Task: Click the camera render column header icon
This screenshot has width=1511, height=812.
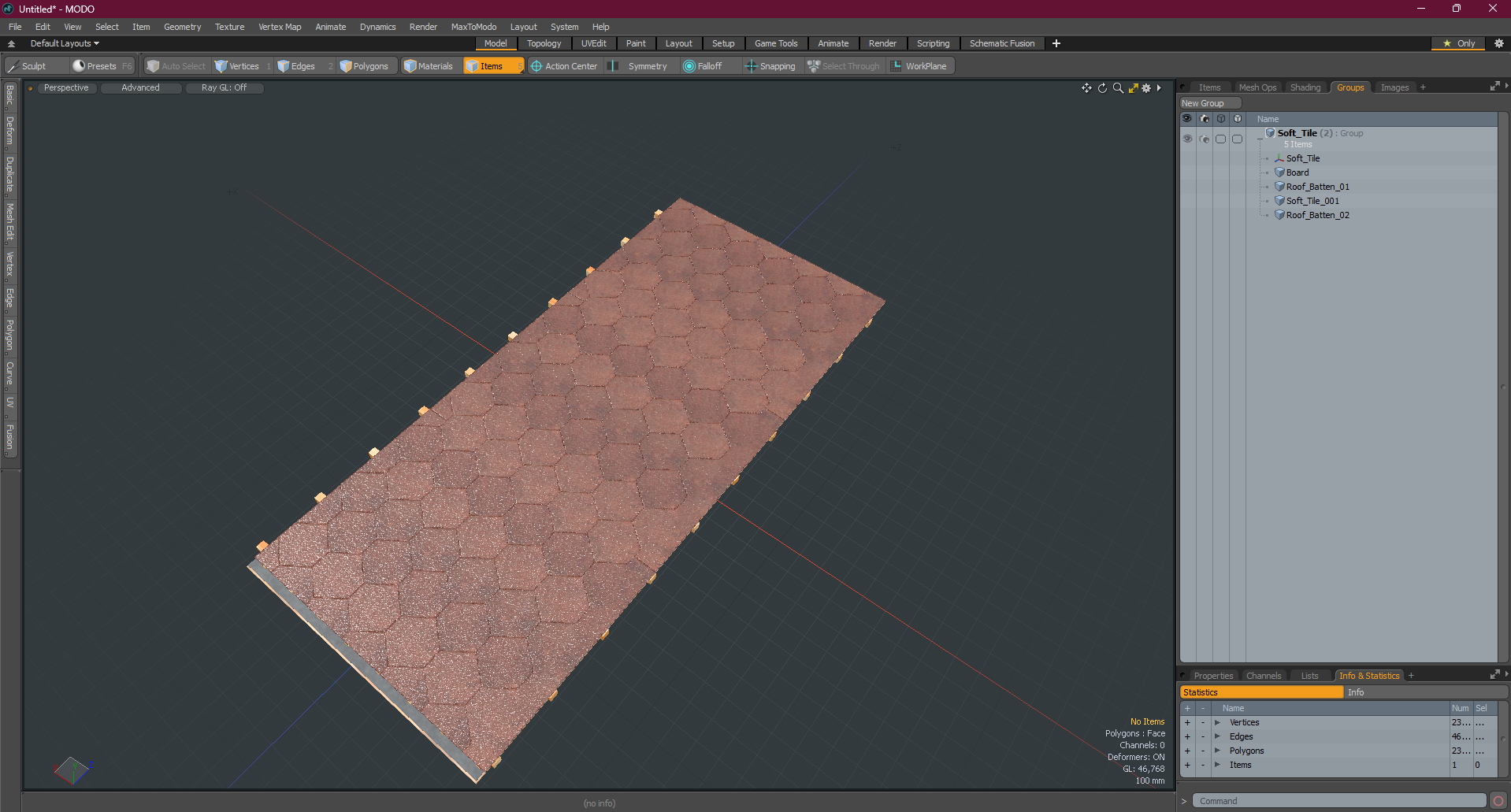Action: coord(1204,119)
